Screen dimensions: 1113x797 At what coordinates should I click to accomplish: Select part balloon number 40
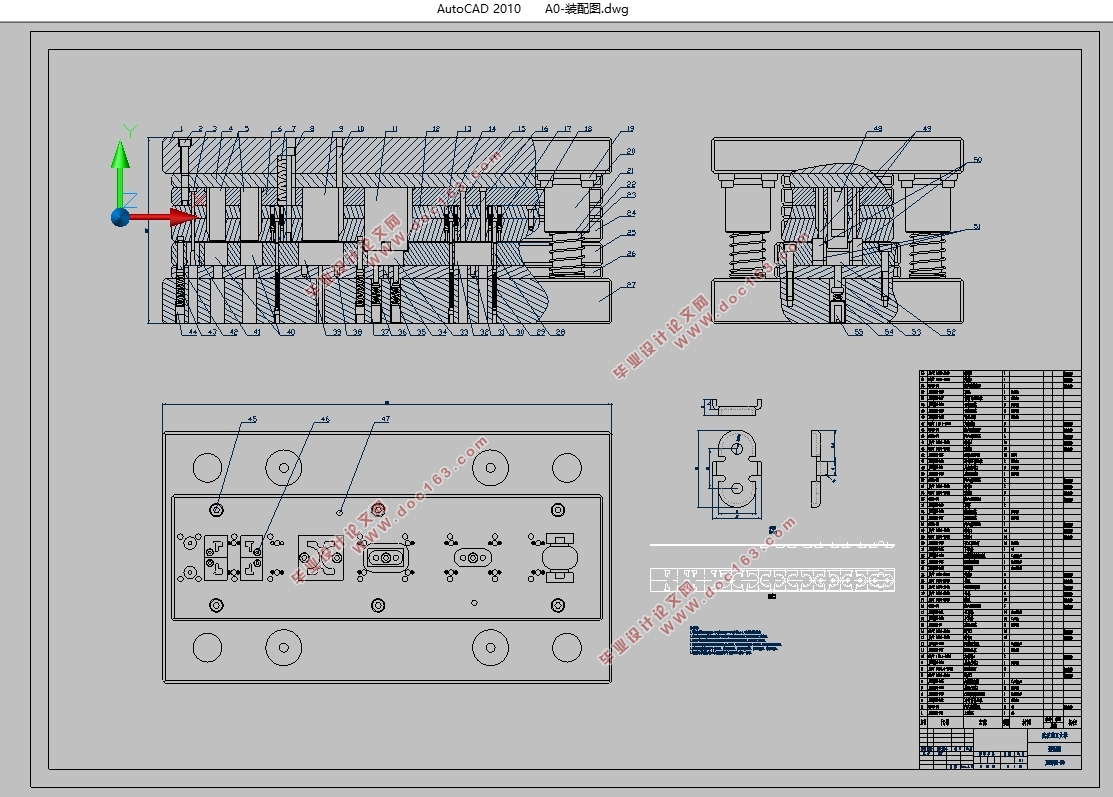(290, 332)
